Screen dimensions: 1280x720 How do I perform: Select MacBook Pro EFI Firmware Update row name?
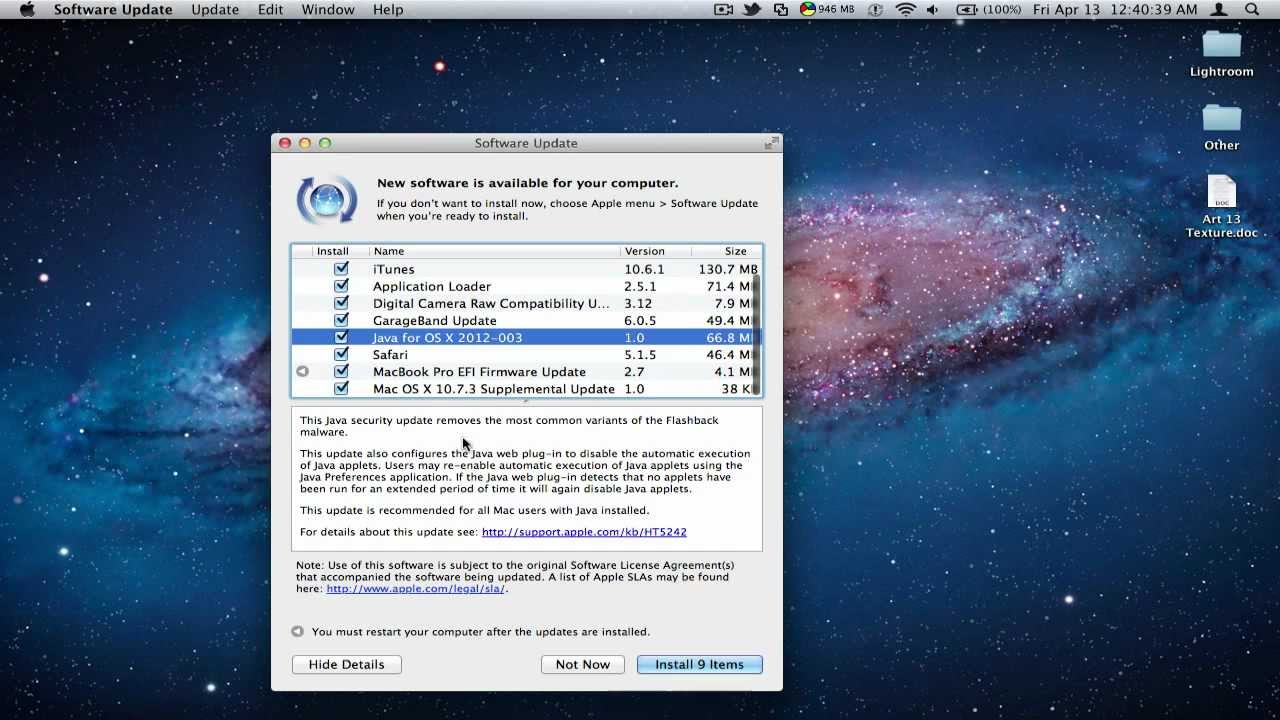(x=479, y=372)
